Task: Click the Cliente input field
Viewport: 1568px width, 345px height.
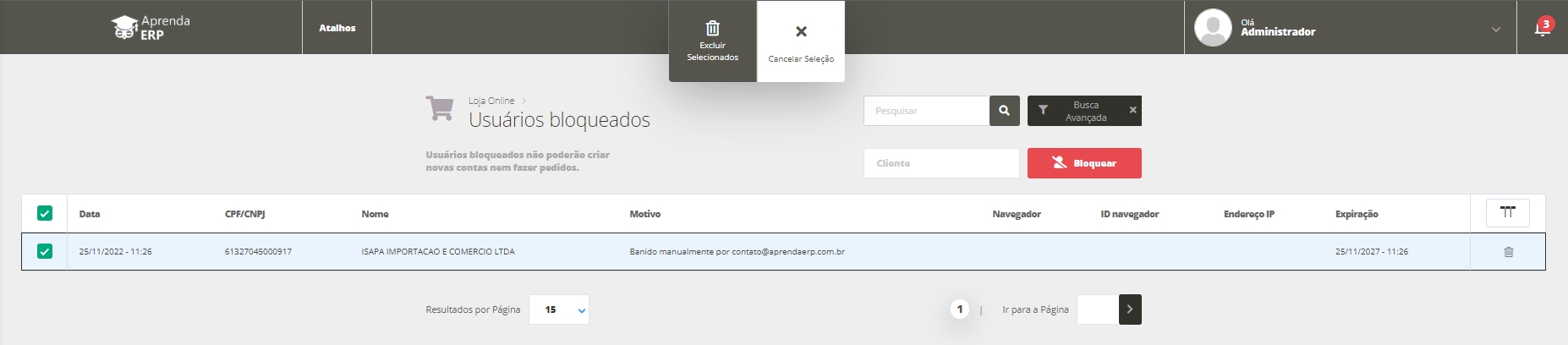Action: click(940, 163)
